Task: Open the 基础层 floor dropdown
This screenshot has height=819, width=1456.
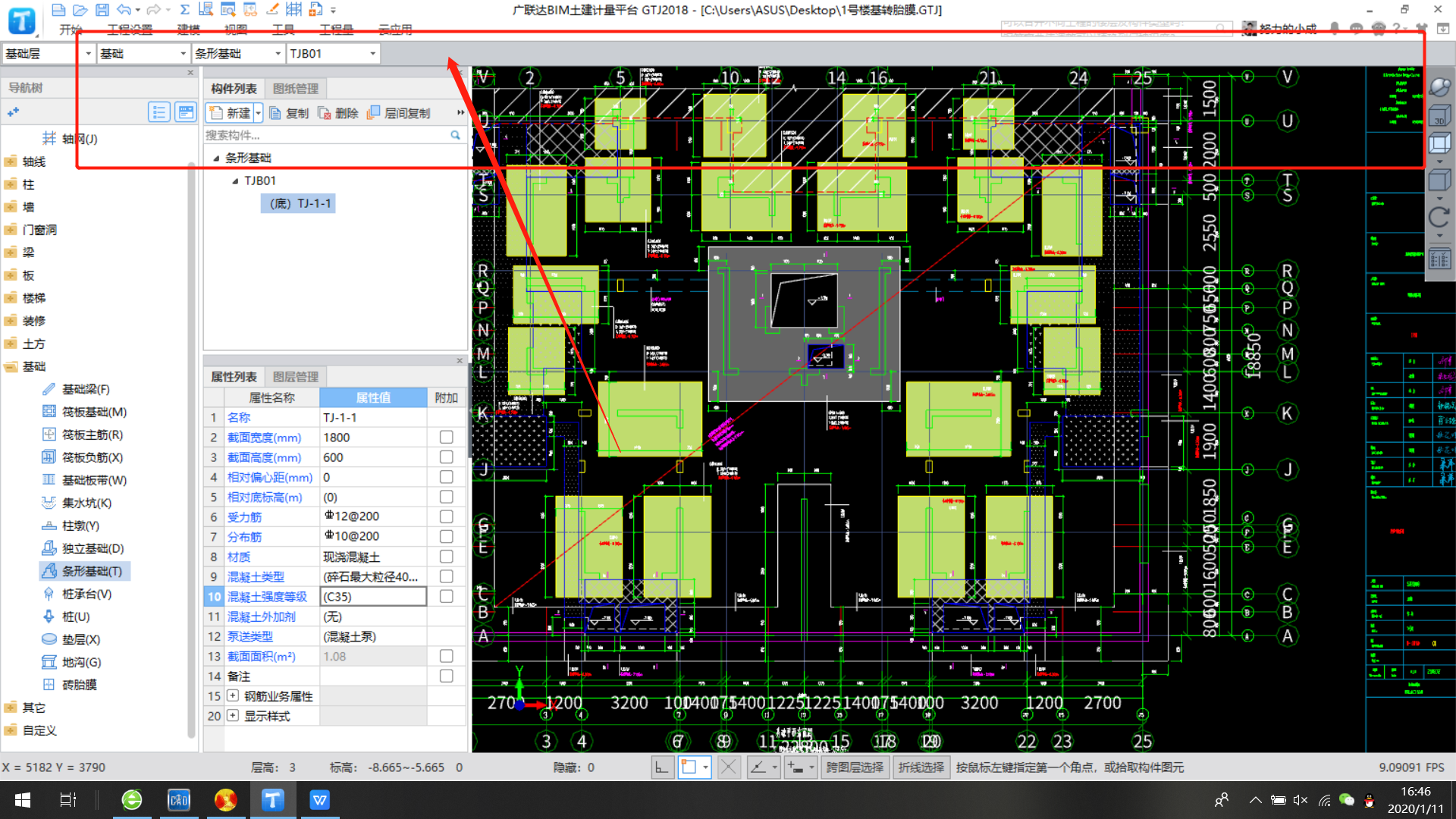Action: 88,54
